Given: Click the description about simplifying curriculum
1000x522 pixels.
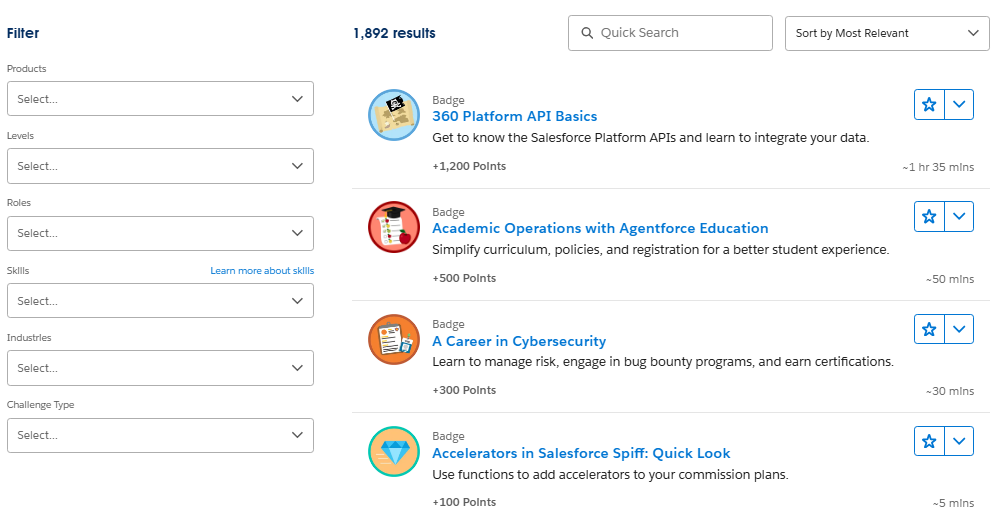Looking at the screenshot, I should point(661,250).
